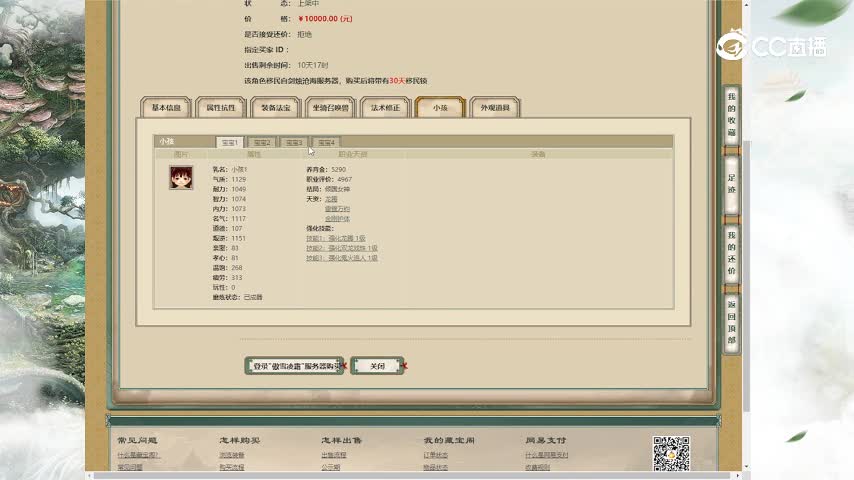This screenshot has height=480, width=854.
Task: Click the 登录"傲雪凌霜"服务器购买 button
Action: 294,366
